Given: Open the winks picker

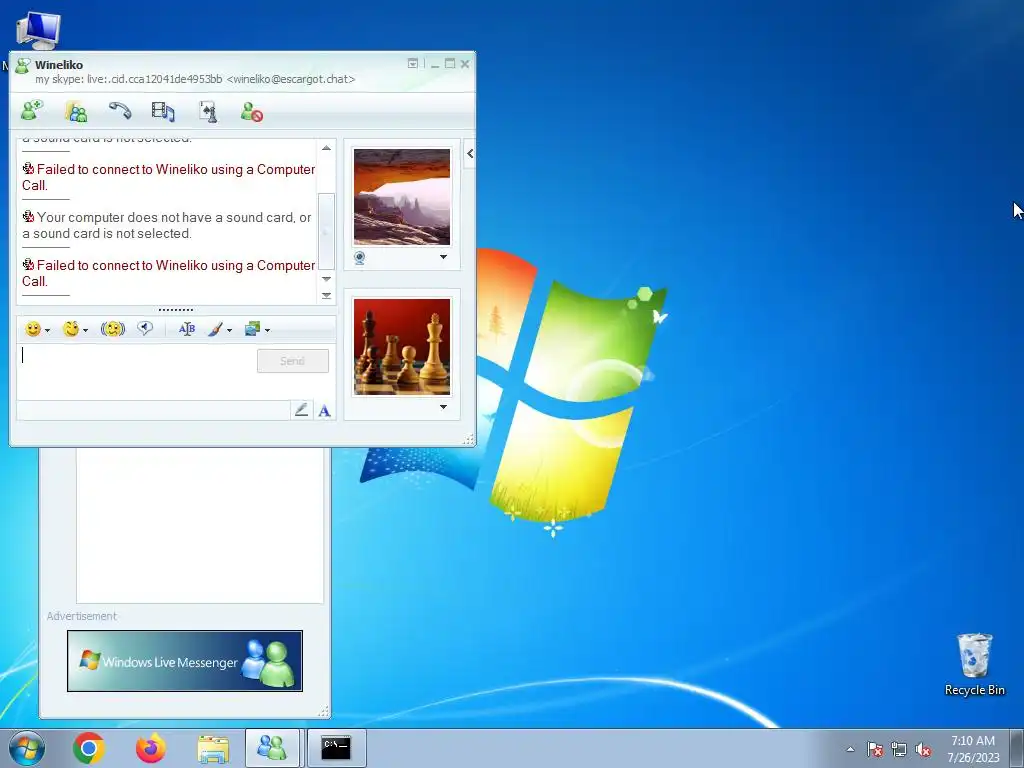Looking at the screenshot, I should 71,329.
